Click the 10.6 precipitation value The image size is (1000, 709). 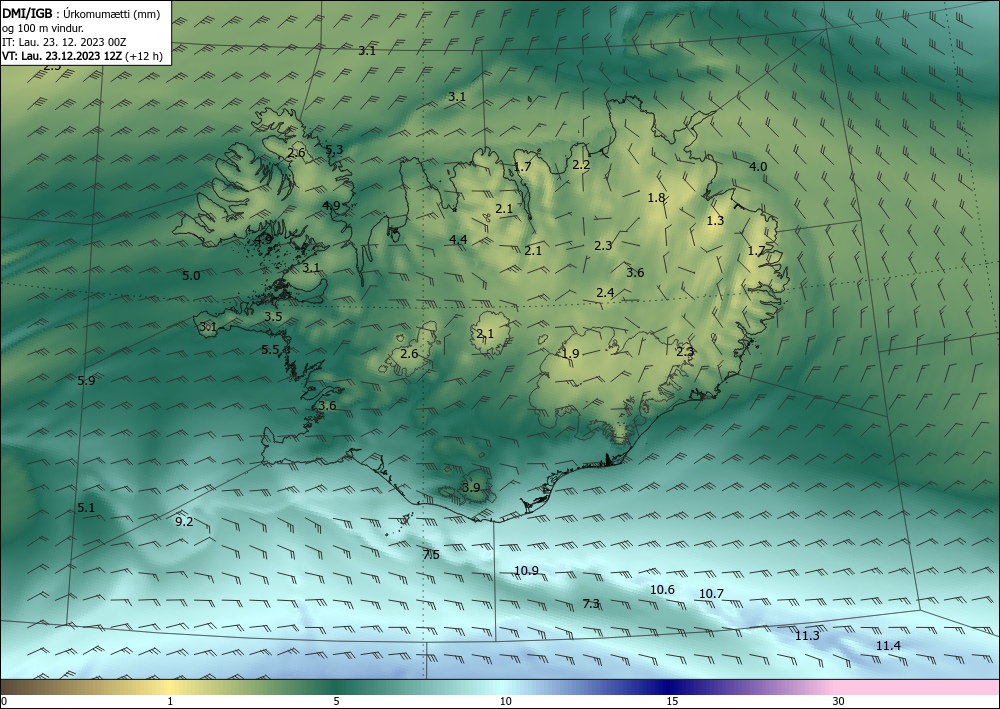tap(662, 590)
